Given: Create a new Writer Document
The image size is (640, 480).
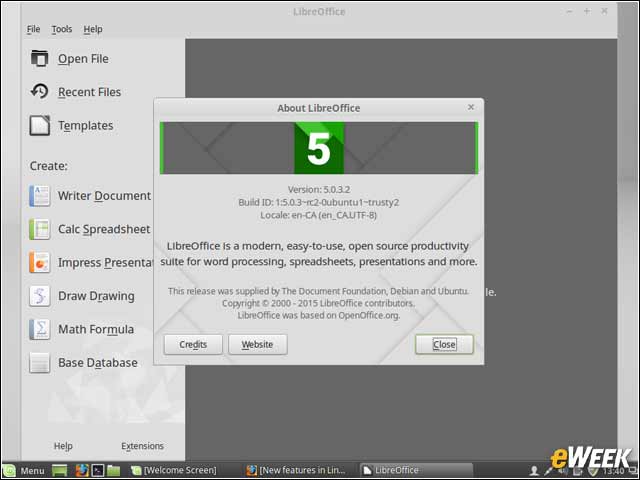Looking at the screenshot, I should coord(104,196).
